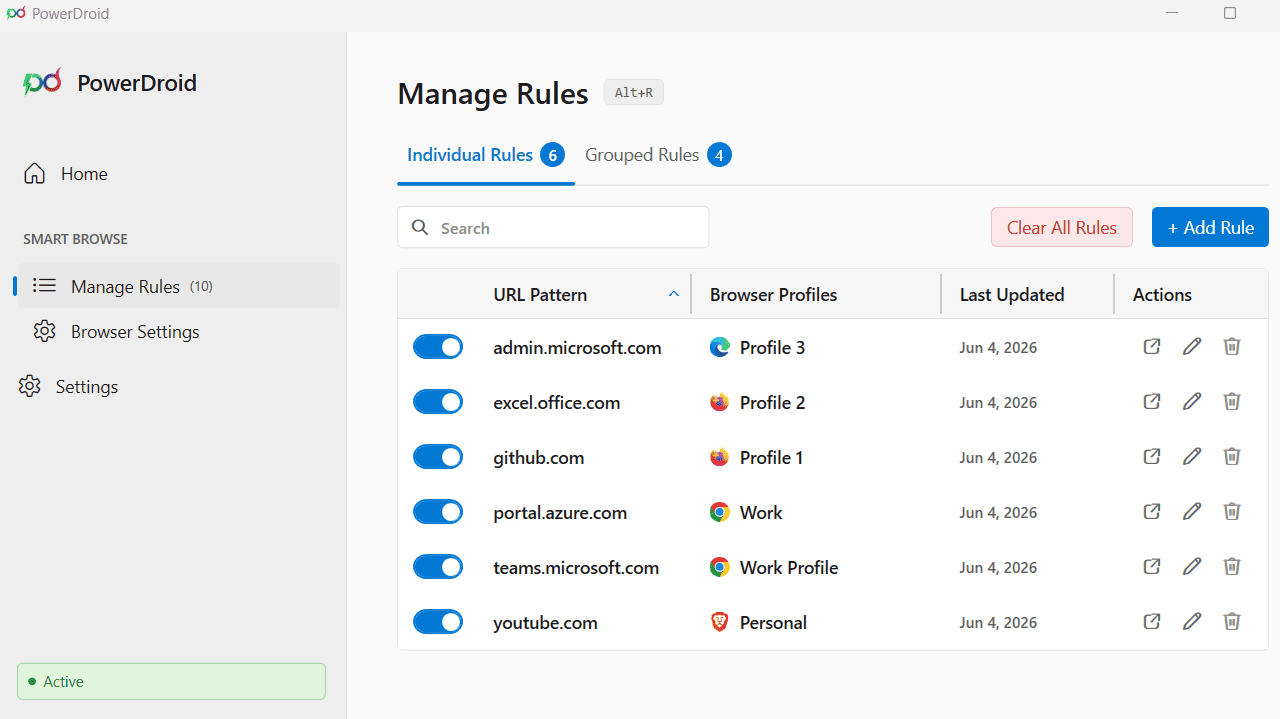Image resolution: width=1280 pixels, height=719 pixels.
Task: Click Profile 1 for github.com
Action: point(771,457)
